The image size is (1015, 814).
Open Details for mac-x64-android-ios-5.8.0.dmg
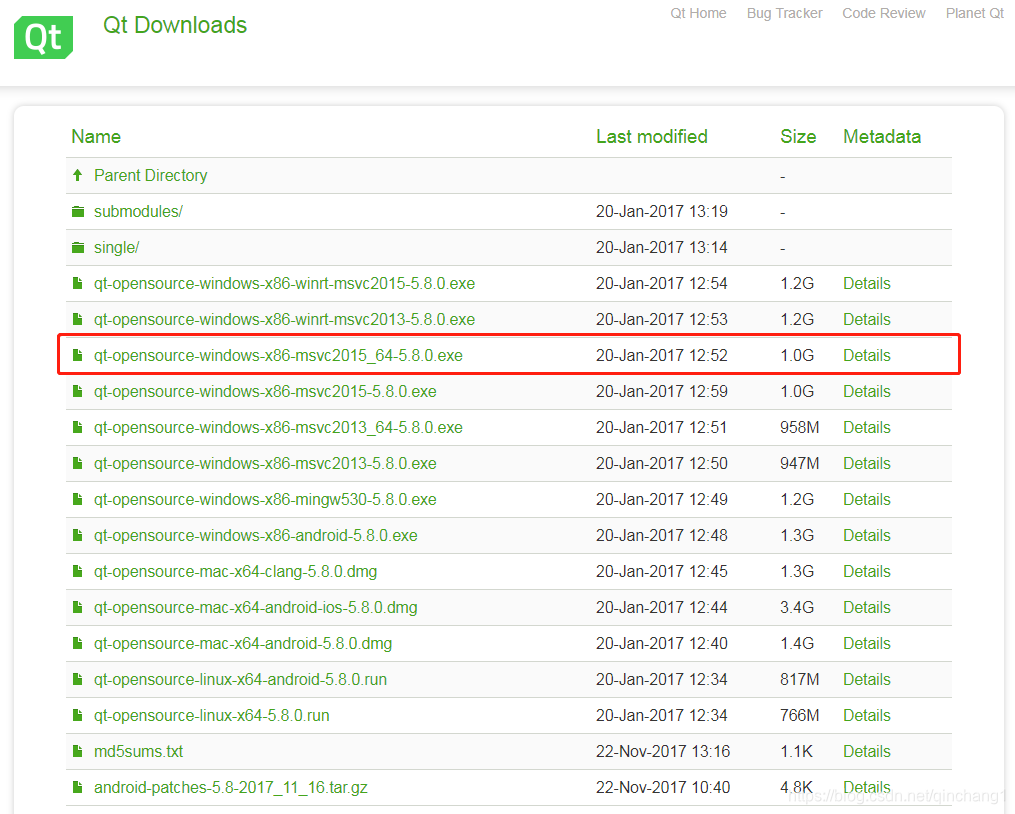(866, 607)
